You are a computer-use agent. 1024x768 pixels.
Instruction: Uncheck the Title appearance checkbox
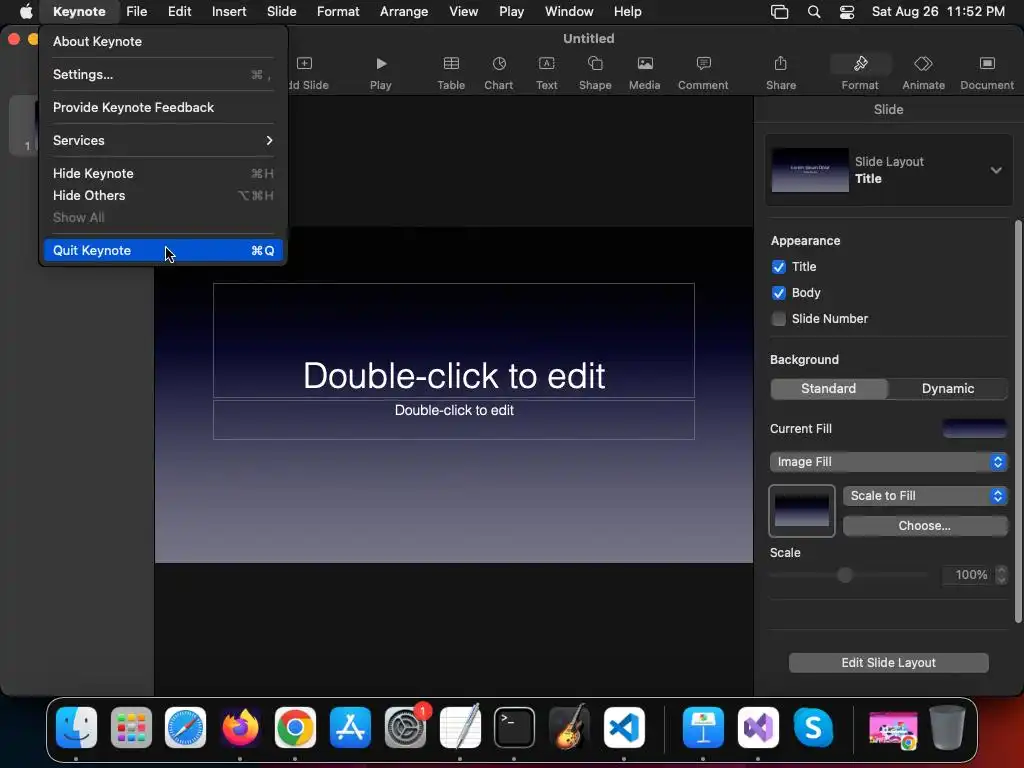click(778, 267)
